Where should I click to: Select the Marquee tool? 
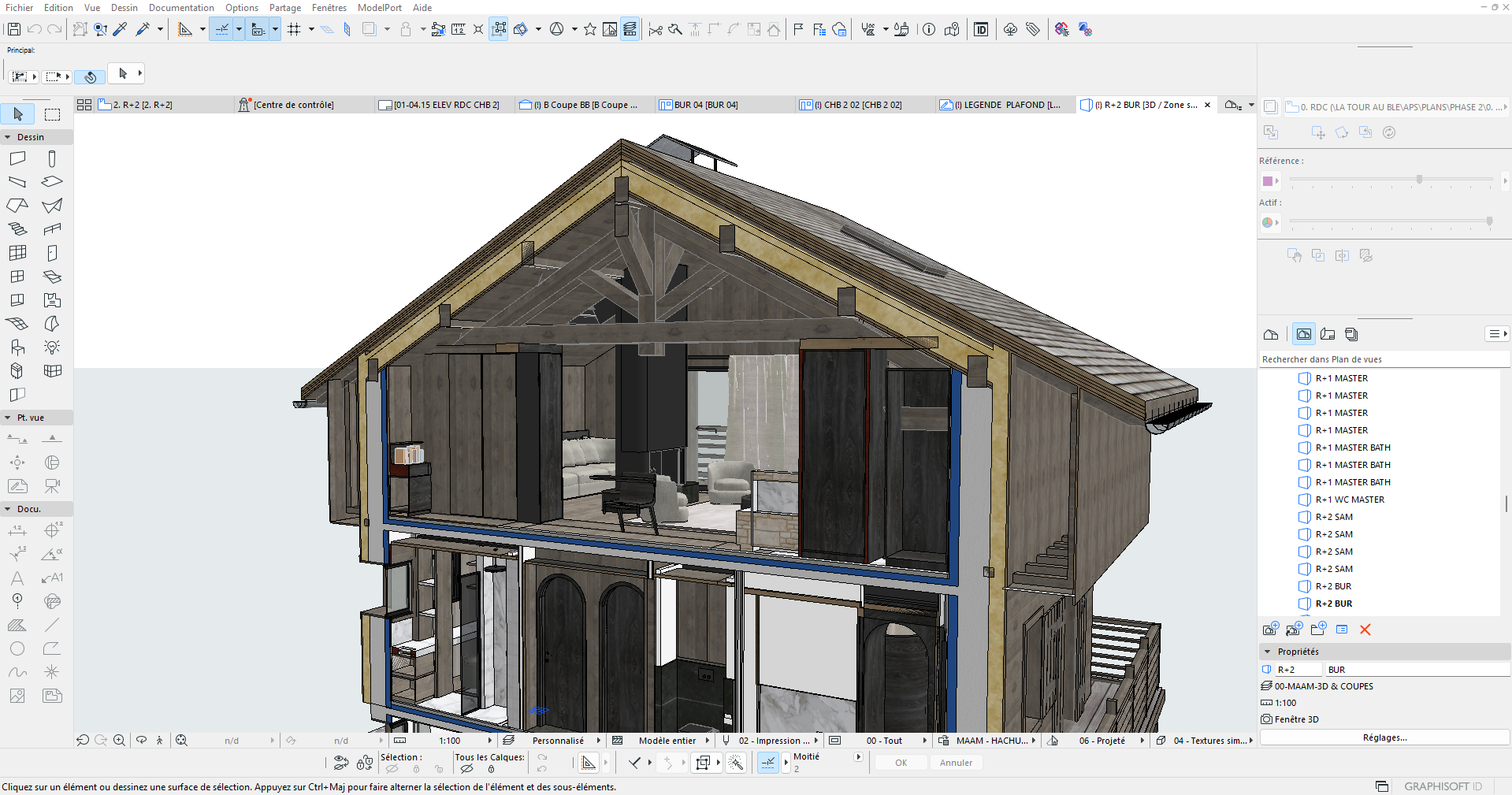click(x=52, y=114)
